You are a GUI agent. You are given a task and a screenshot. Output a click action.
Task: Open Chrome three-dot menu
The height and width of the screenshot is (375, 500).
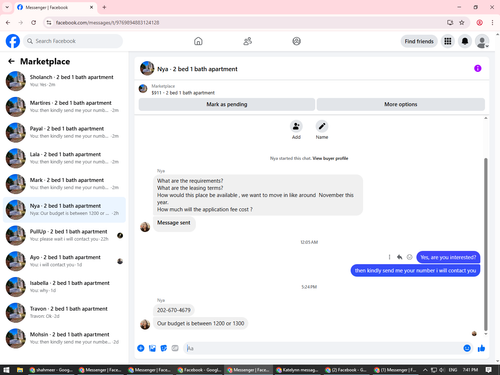click(492, 22)
